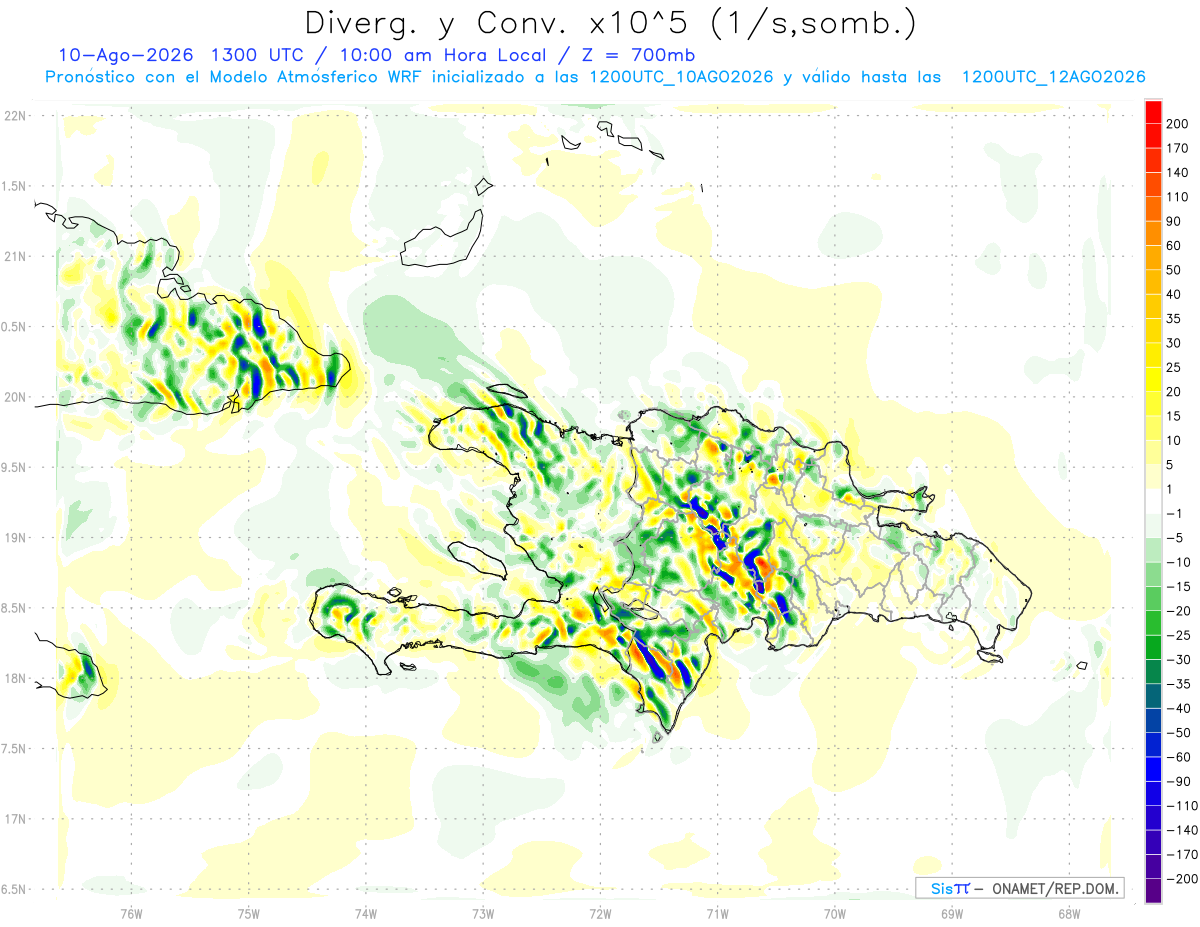The height and width of the screenshot is (927, 1200).
Task: Click the '72W' longitude label
Action: pyautogui.click(x=600, y=913)
